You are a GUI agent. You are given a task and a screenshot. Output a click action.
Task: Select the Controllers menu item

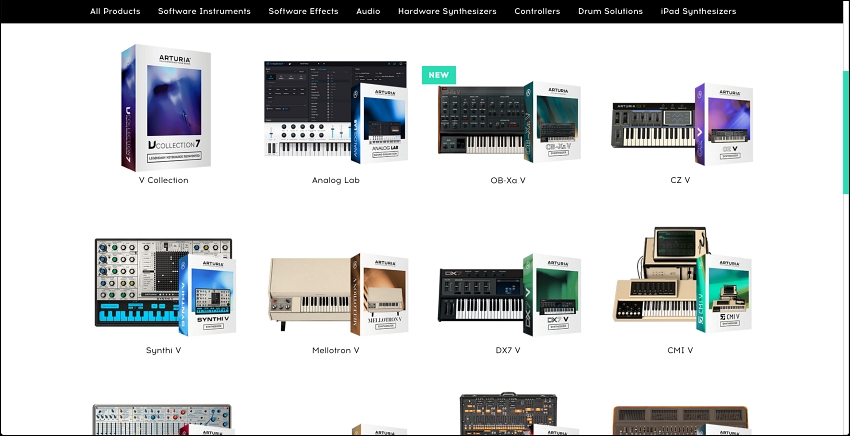pyautogui.click(x=537, y=11)
